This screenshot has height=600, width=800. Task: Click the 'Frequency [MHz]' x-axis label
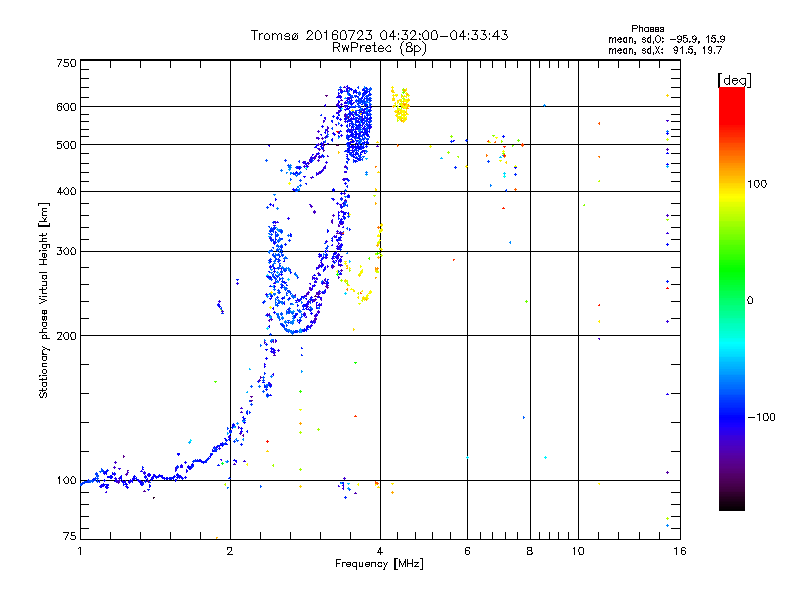[x=379, y=564]
